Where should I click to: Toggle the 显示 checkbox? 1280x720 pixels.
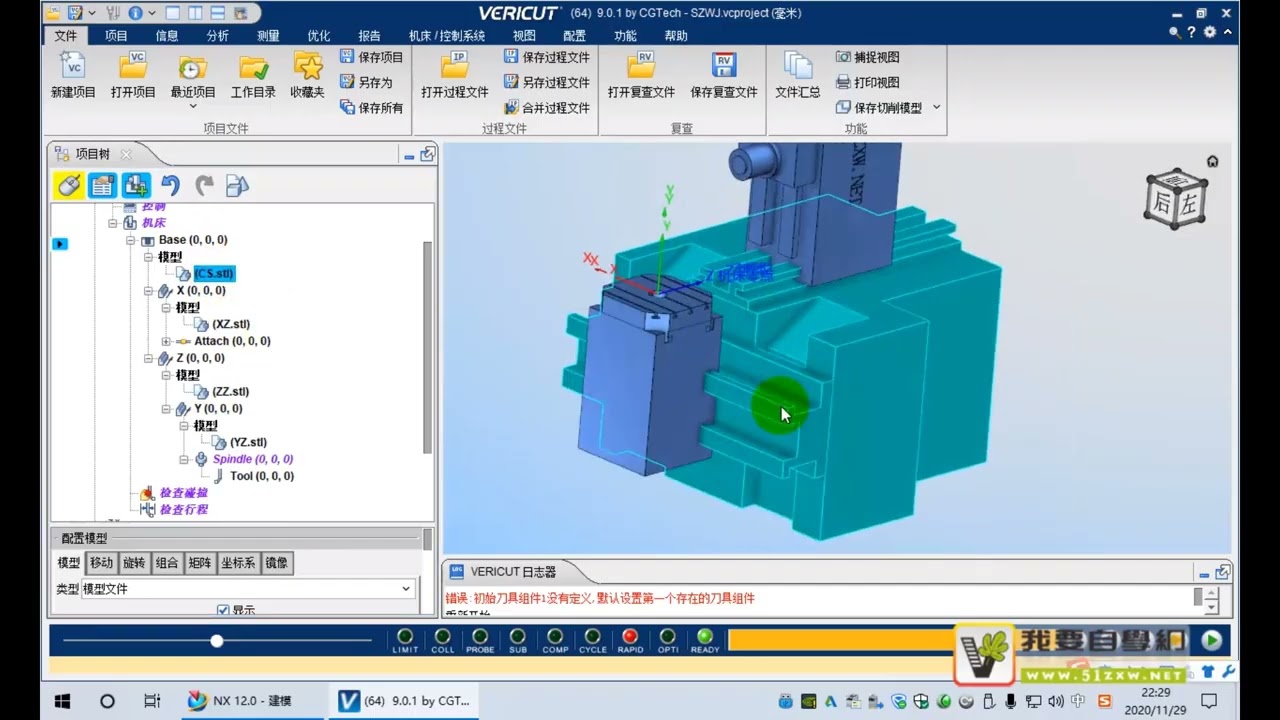(x=223, y=610)
